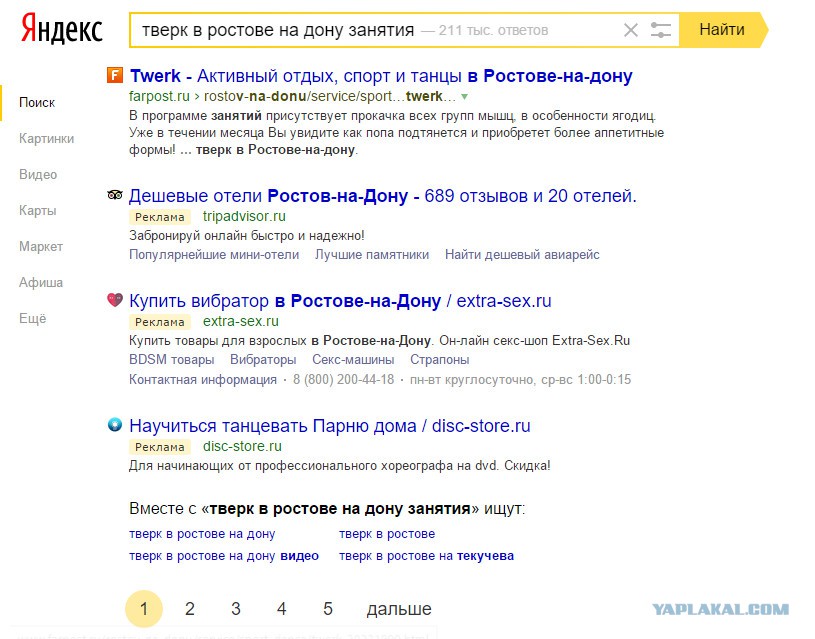Expand the Ещё sidebar menu
Image resolution: width=815 pixels, height=639 pixels.
click(33, 318)
